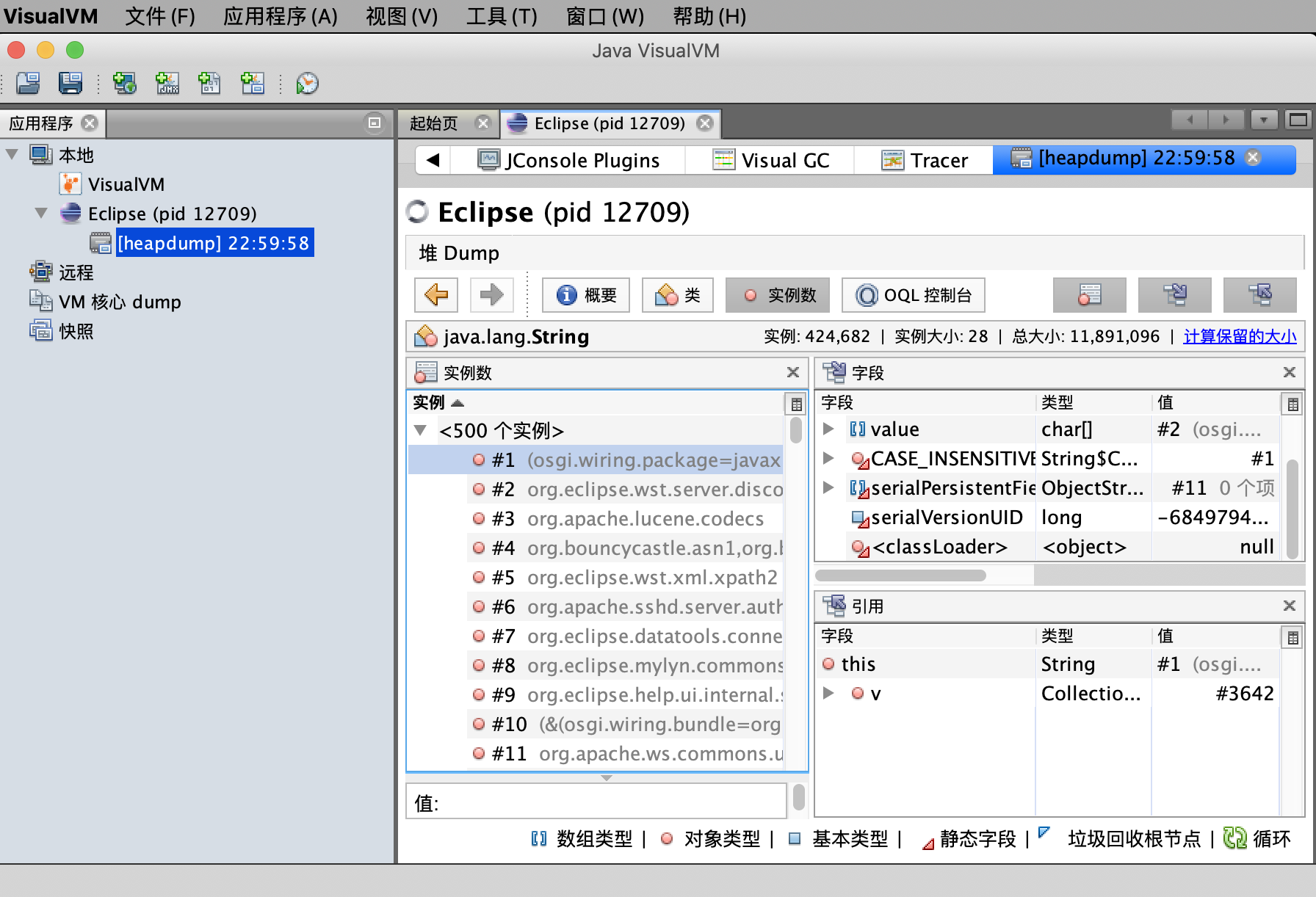Expand the serialPersistentFields row

click(829, 487)
